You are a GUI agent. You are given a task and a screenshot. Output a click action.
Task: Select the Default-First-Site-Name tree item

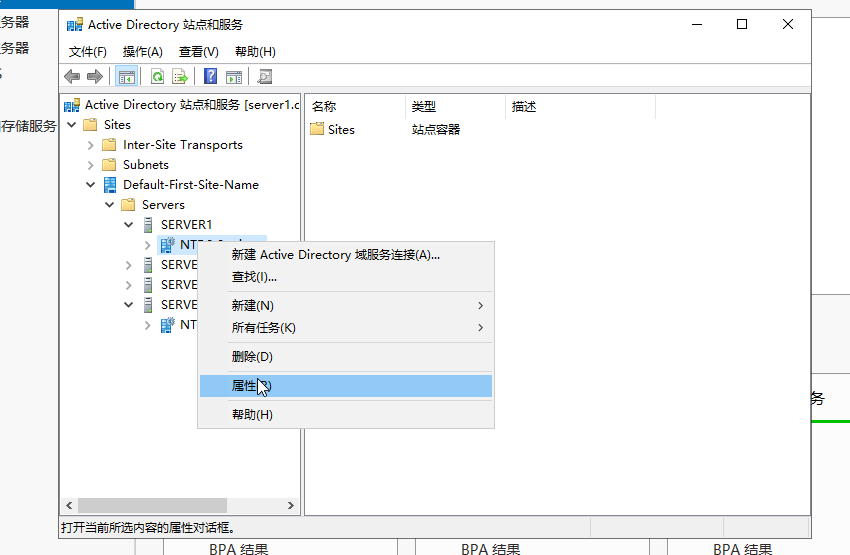tap(191, 185)
